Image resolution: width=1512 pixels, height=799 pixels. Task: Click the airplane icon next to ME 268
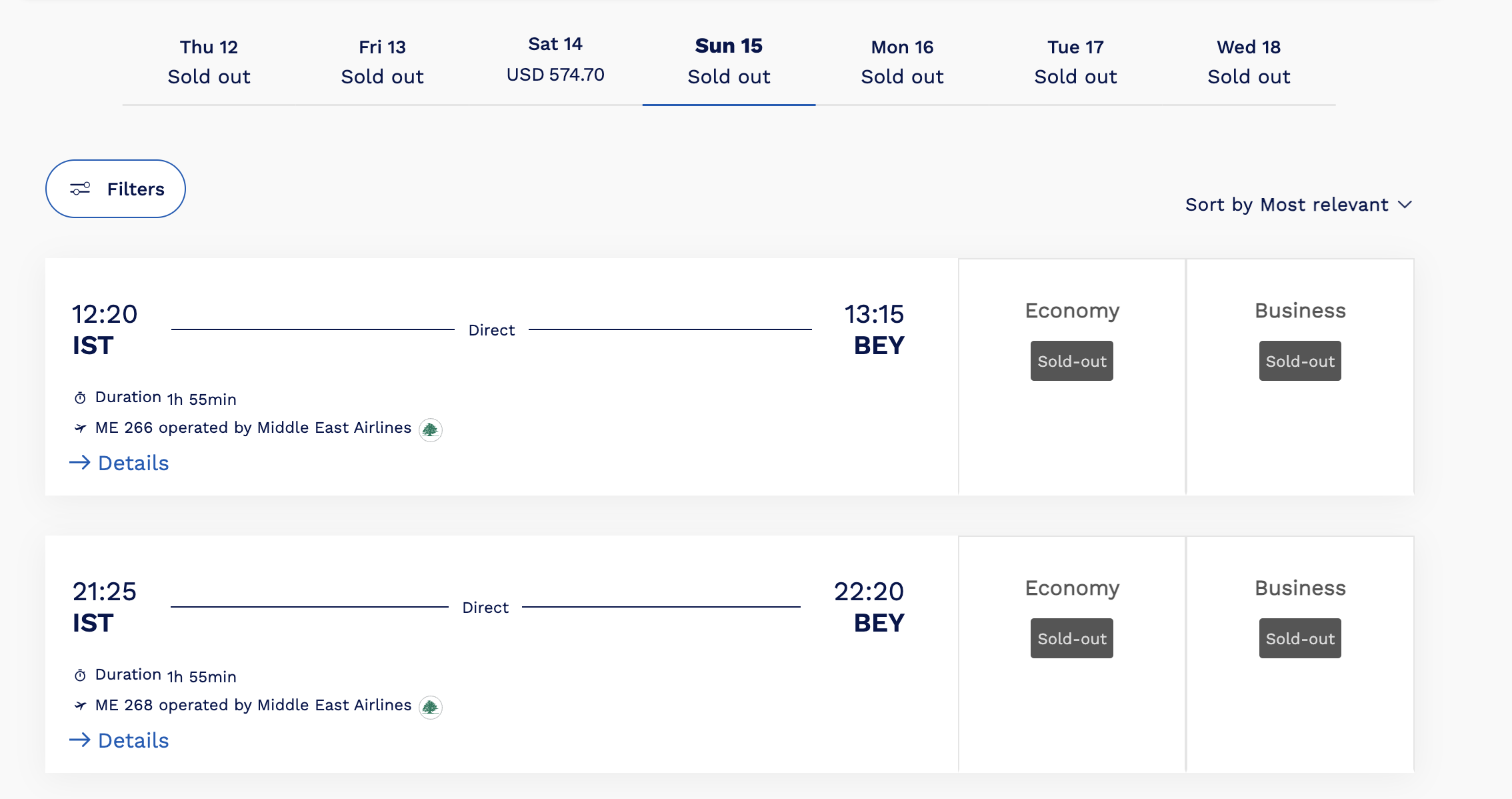[x=81, y=706]
